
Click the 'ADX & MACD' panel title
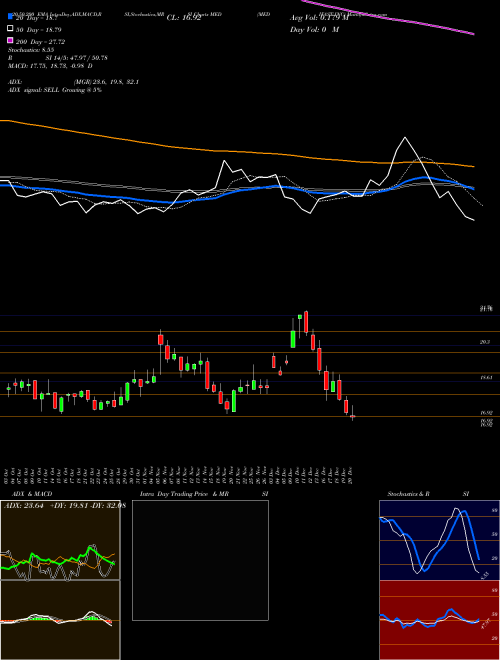32,494
